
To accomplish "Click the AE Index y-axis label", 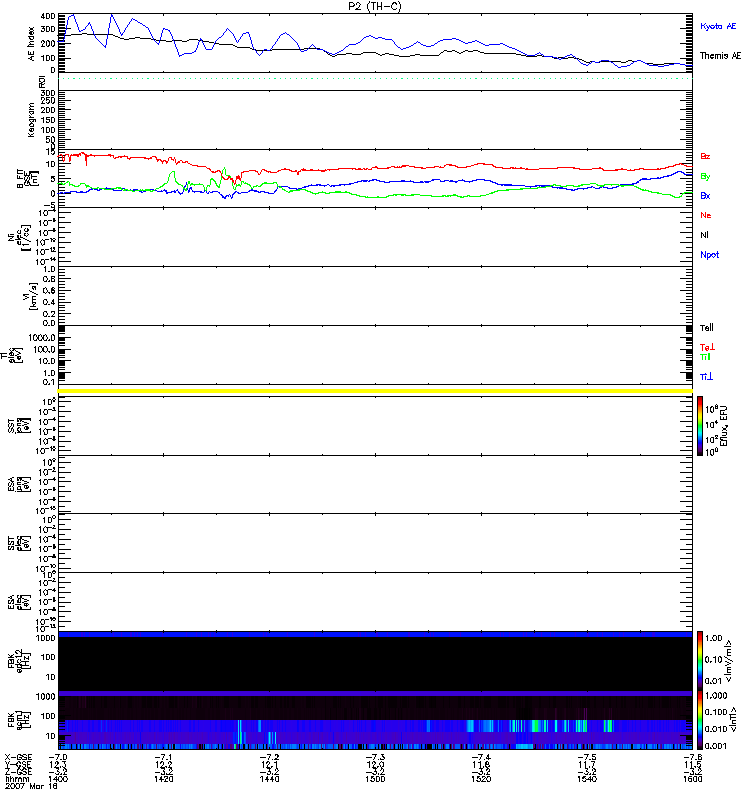I will [x=31, y=42].
